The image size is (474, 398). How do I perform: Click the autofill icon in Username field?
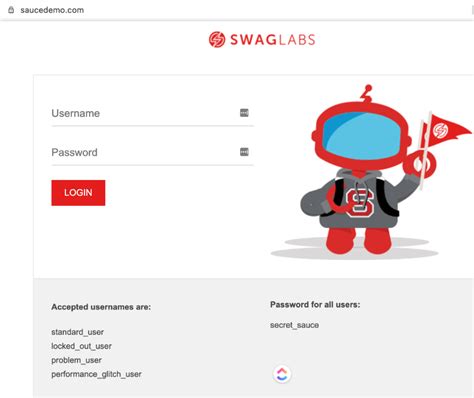click(244, 113)
